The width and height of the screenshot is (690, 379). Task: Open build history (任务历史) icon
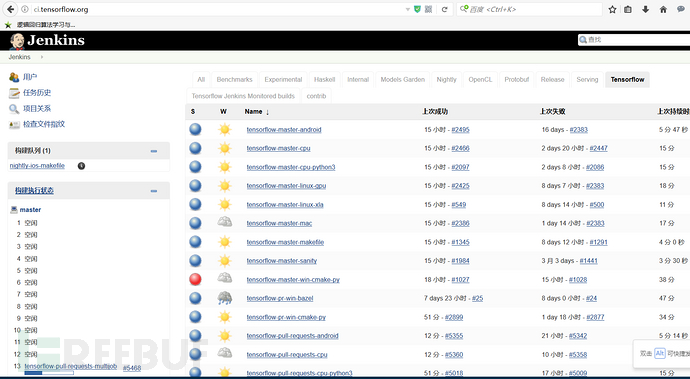click(14, 93)
